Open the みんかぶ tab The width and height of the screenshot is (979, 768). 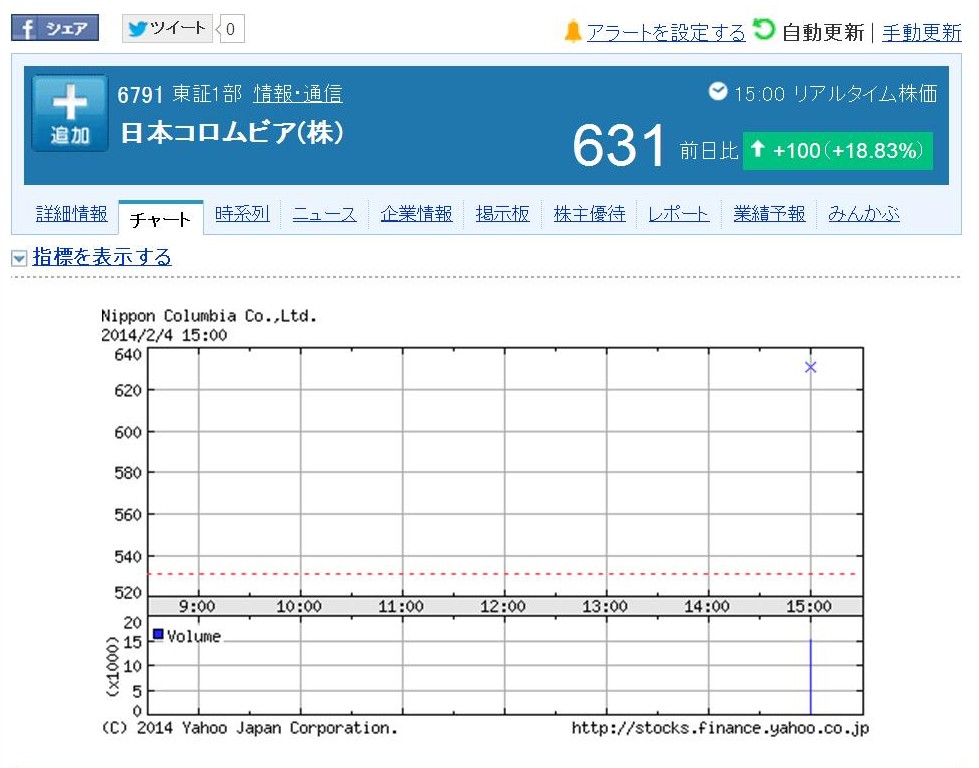[864, 214]
